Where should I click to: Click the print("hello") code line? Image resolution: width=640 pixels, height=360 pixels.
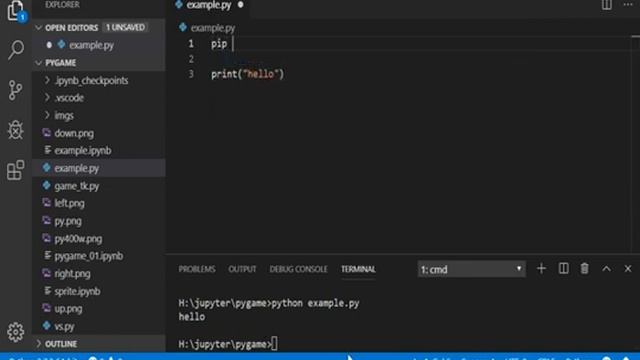tap(247, 74)
